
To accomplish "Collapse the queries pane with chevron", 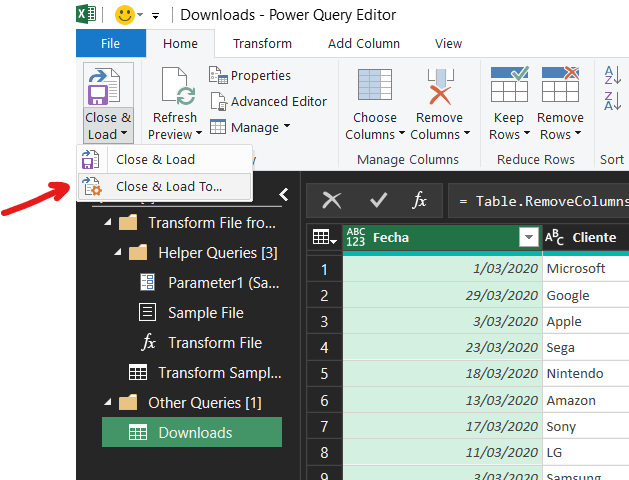I will pyautogui.click(x=283, y=195).
